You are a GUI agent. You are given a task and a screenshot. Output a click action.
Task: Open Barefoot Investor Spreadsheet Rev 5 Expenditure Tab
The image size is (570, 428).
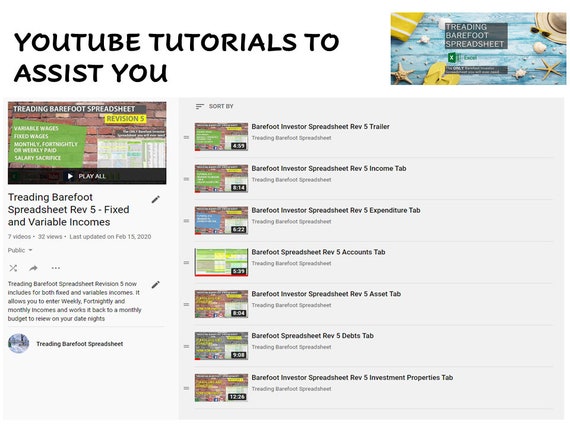coord(336,210)
